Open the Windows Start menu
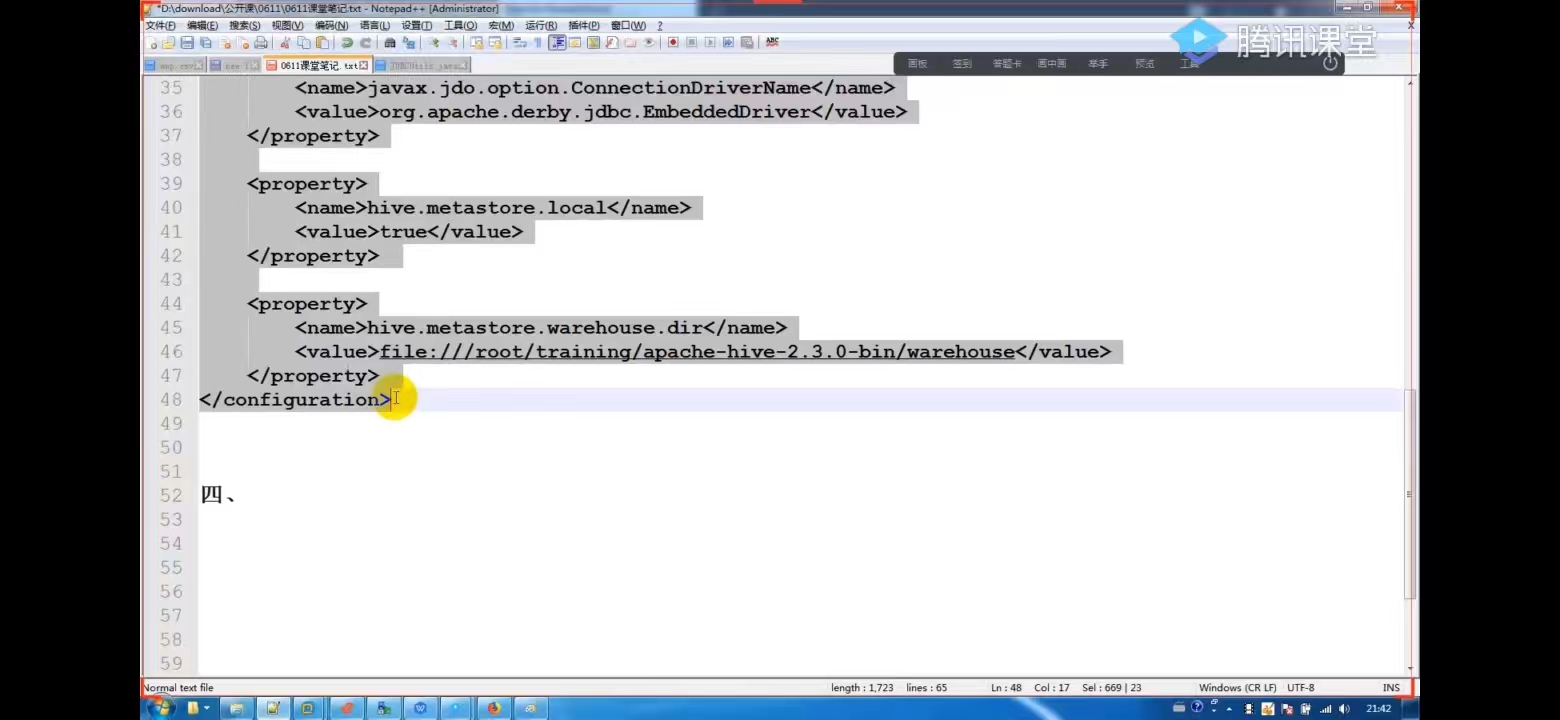This screenshot has height=720, width=1560. pyautogui.click(x=160, y=708)
